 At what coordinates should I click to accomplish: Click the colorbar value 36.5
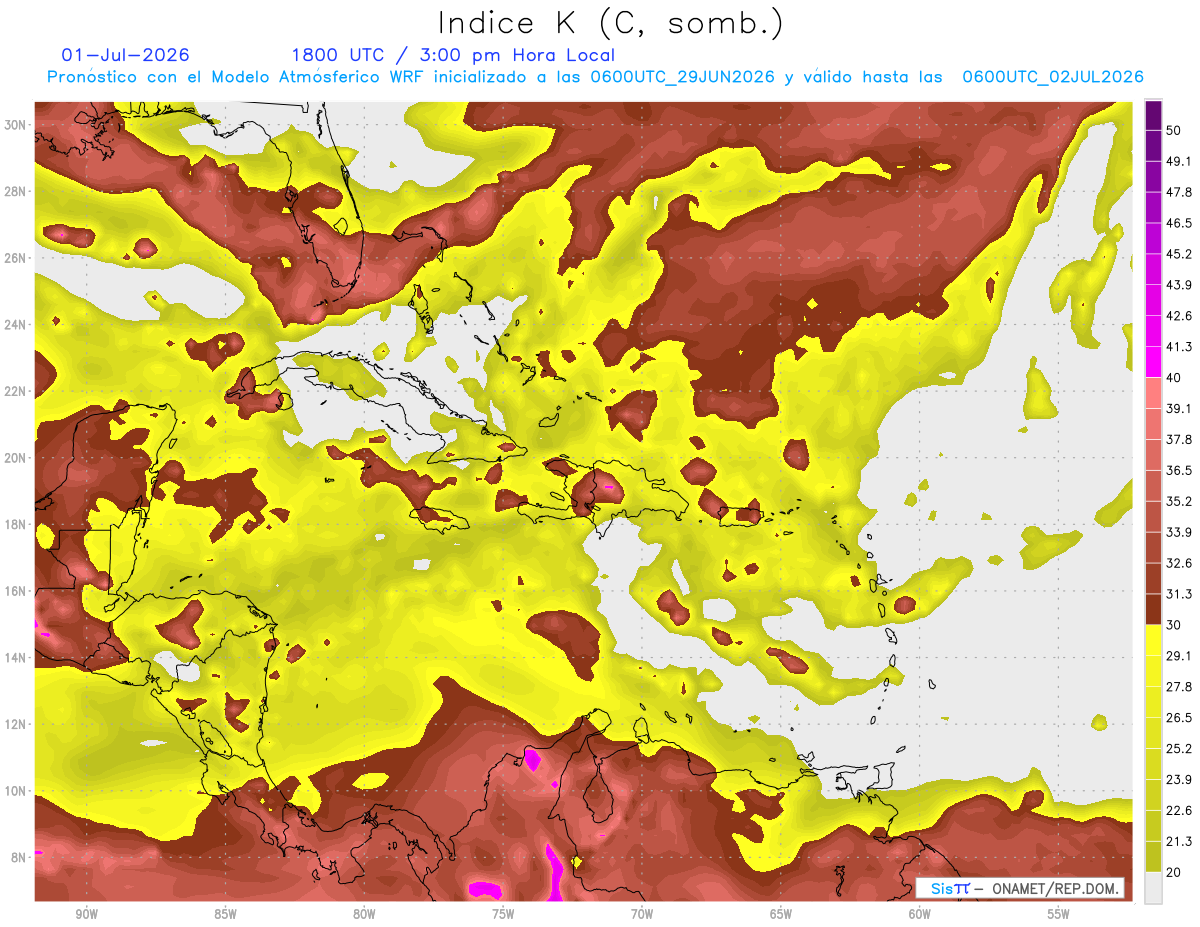(1178, 470)
